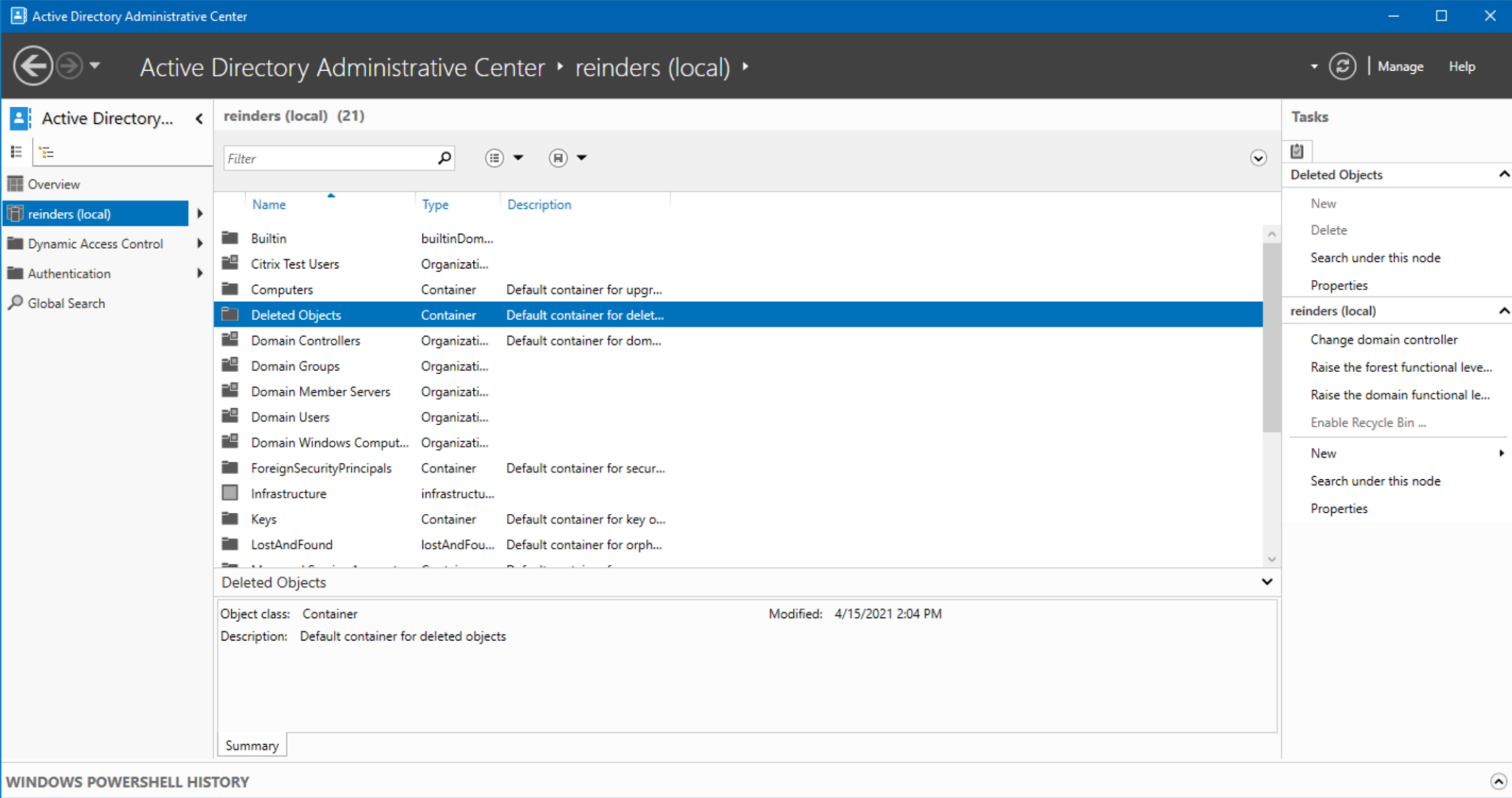Click the magnifying glass in the Filter box
Screen dimensions: 1512x798
444,157
